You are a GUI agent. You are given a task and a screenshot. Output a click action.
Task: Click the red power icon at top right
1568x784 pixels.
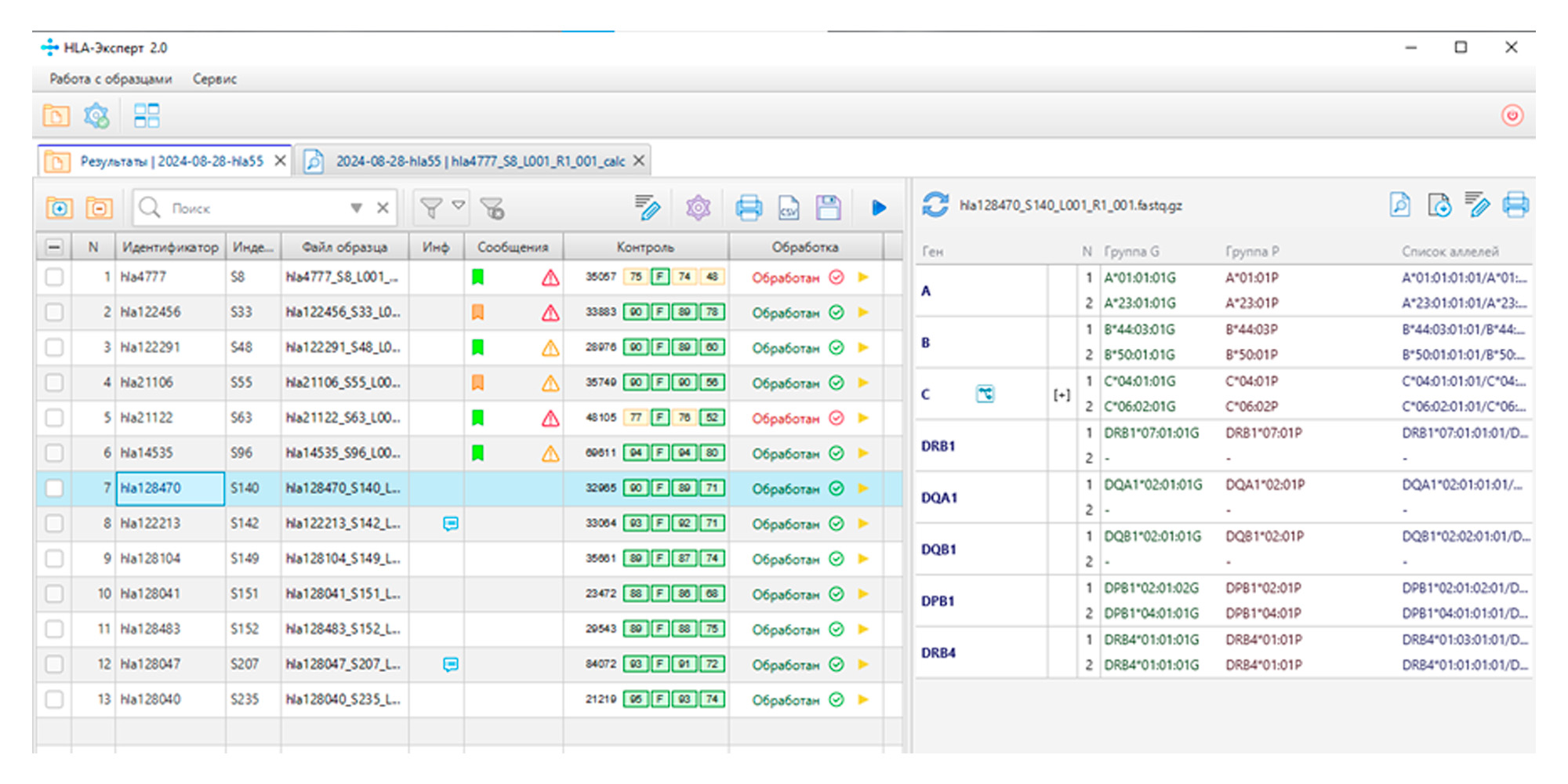tap(1512, 116)
